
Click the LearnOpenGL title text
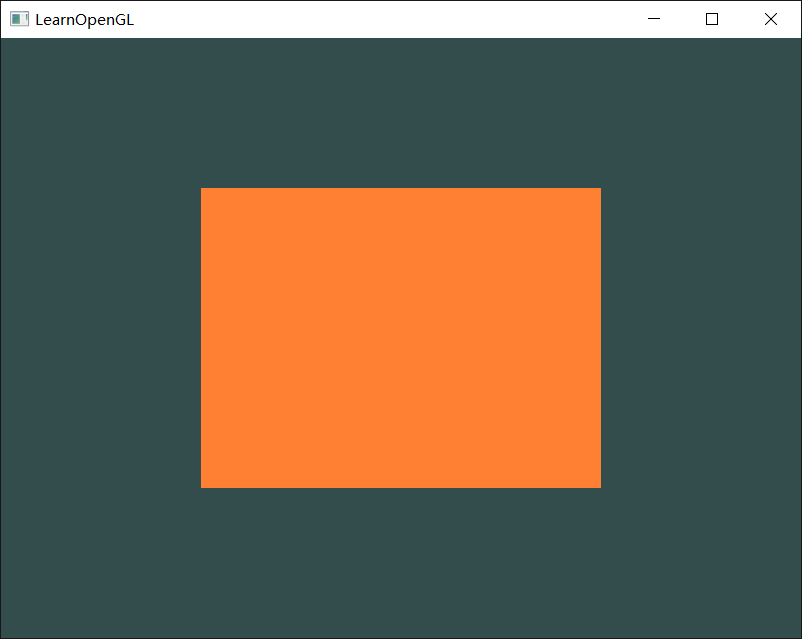click(84, 20)
